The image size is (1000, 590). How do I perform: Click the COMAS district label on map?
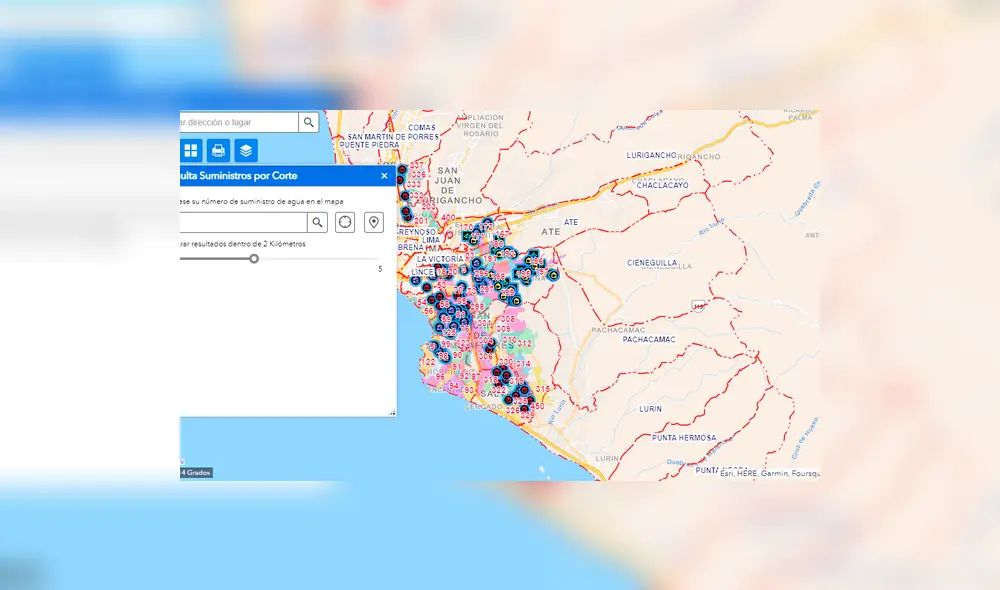pyautogui.click(x=423, y=128)
